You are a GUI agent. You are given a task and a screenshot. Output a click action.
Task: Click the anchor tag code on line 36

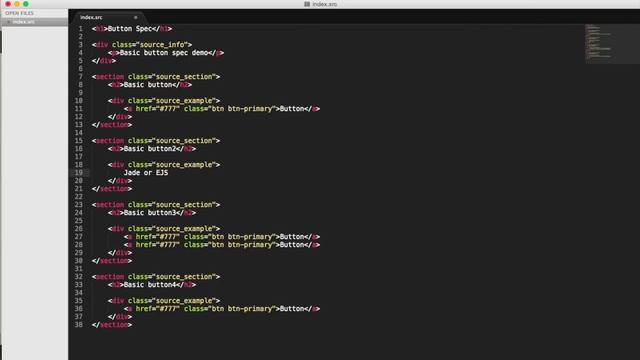point(222,309)
